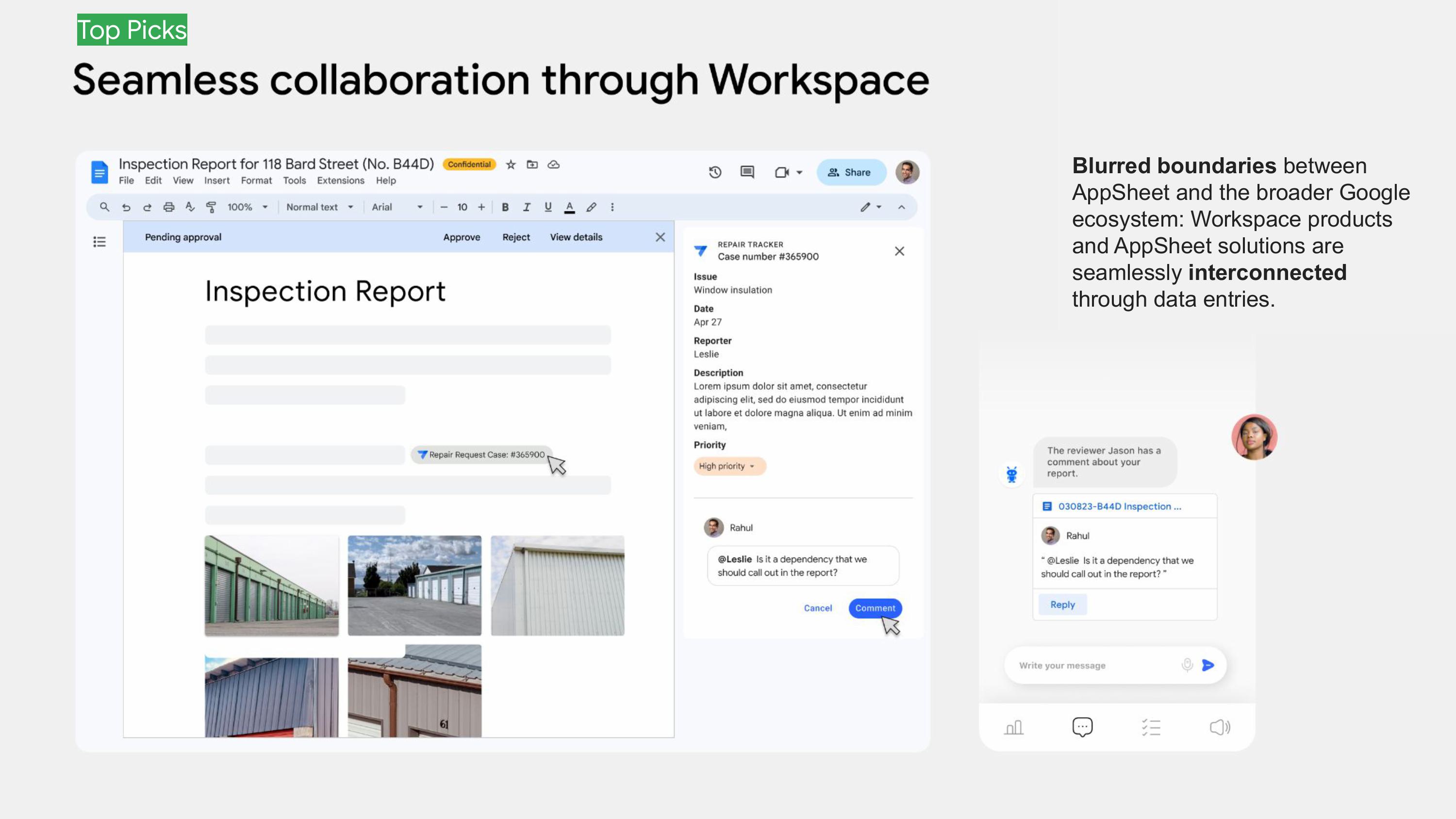Open the High priority dropdown

(x=729, y=466)
